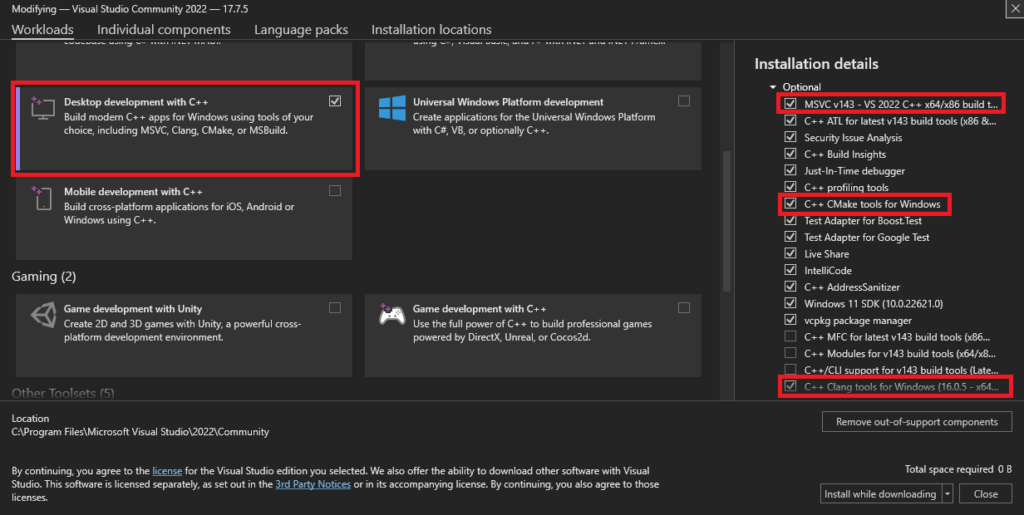Click the Remove out-of-support components button
The image size is (1024, 515).
pyautogui.click(x=917, y=422)
